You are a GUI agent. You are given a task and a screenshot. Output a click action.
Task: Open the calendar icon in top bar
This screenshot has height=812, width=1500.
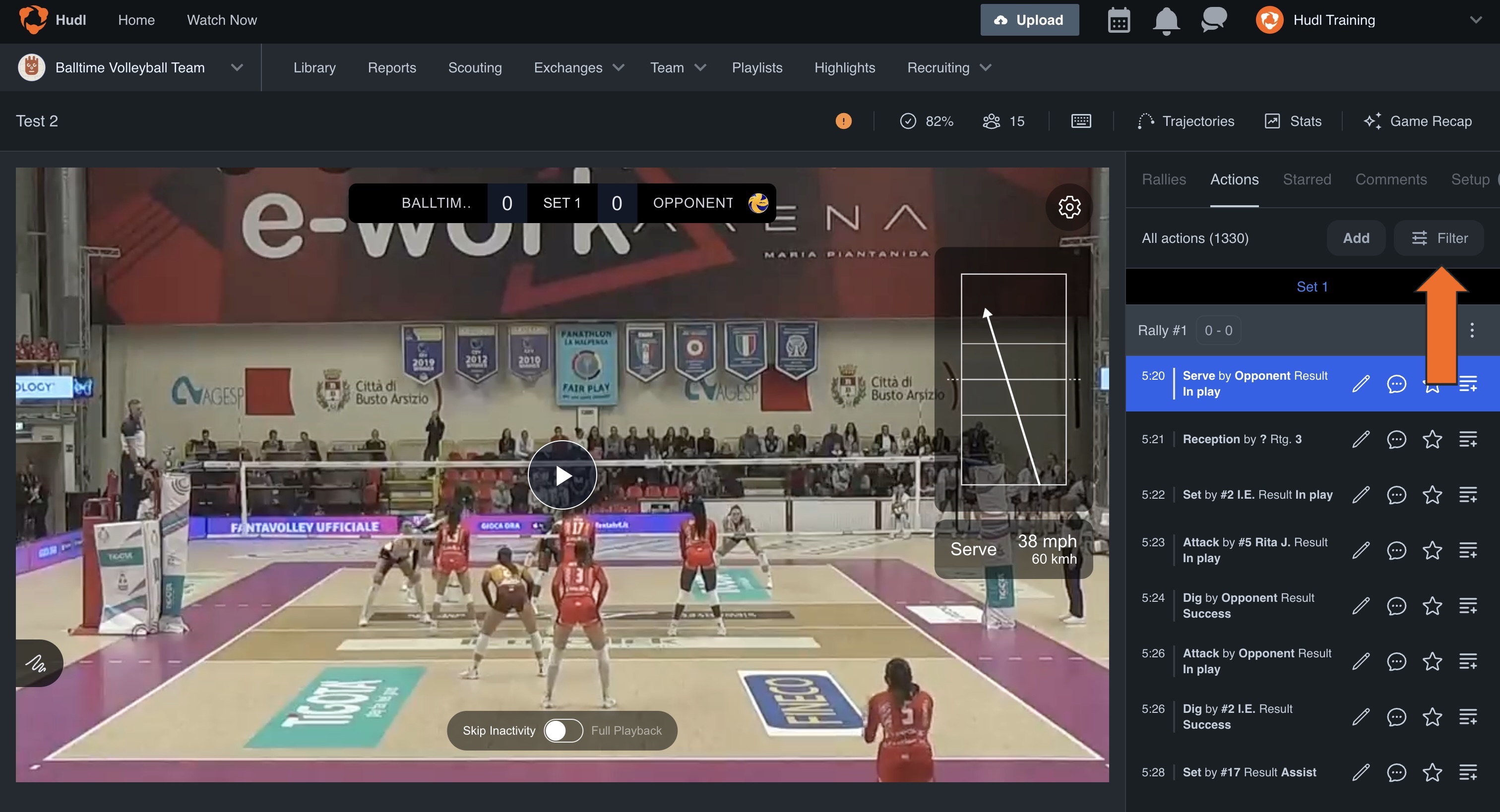pos(1119,20)
